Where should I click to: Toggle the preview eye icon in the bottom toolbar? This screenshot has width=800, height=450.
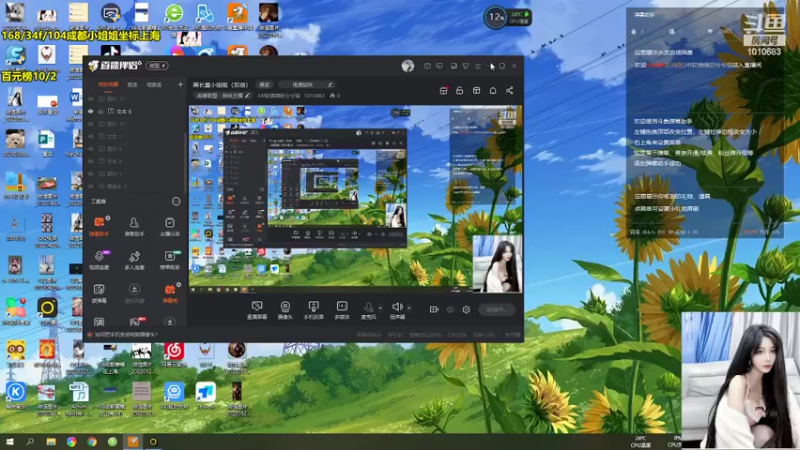click(x=450, y=309)
